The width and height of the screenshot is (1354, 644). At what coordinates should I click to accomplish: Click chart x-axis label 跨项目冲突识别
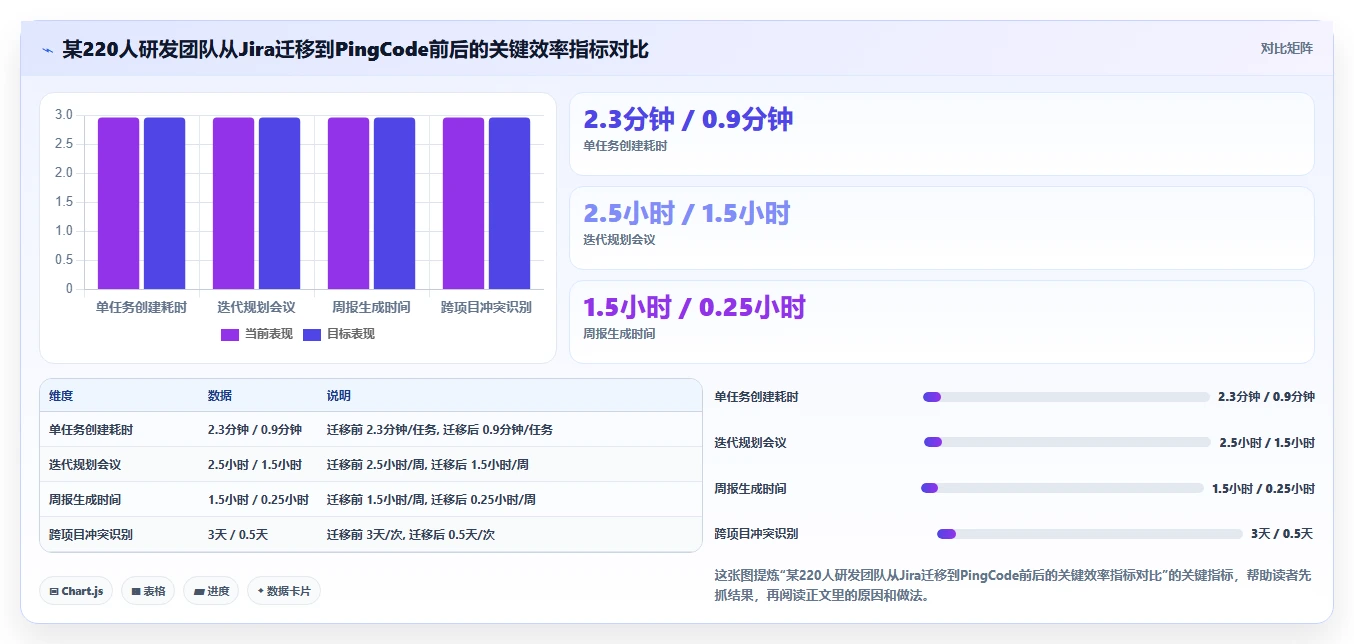pos(486,307)
